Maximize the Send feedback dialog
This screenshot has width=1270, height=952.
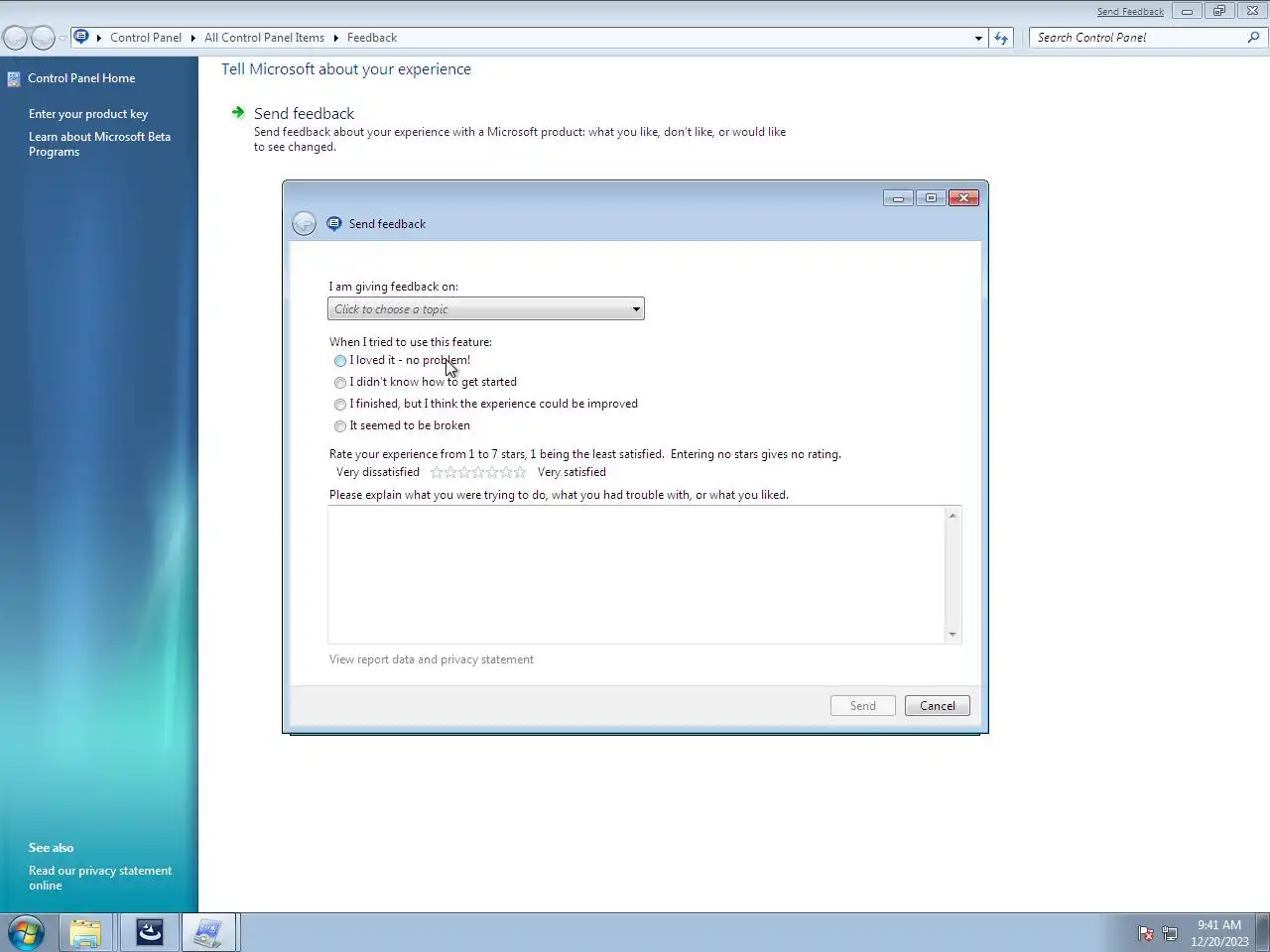(931, 197)
